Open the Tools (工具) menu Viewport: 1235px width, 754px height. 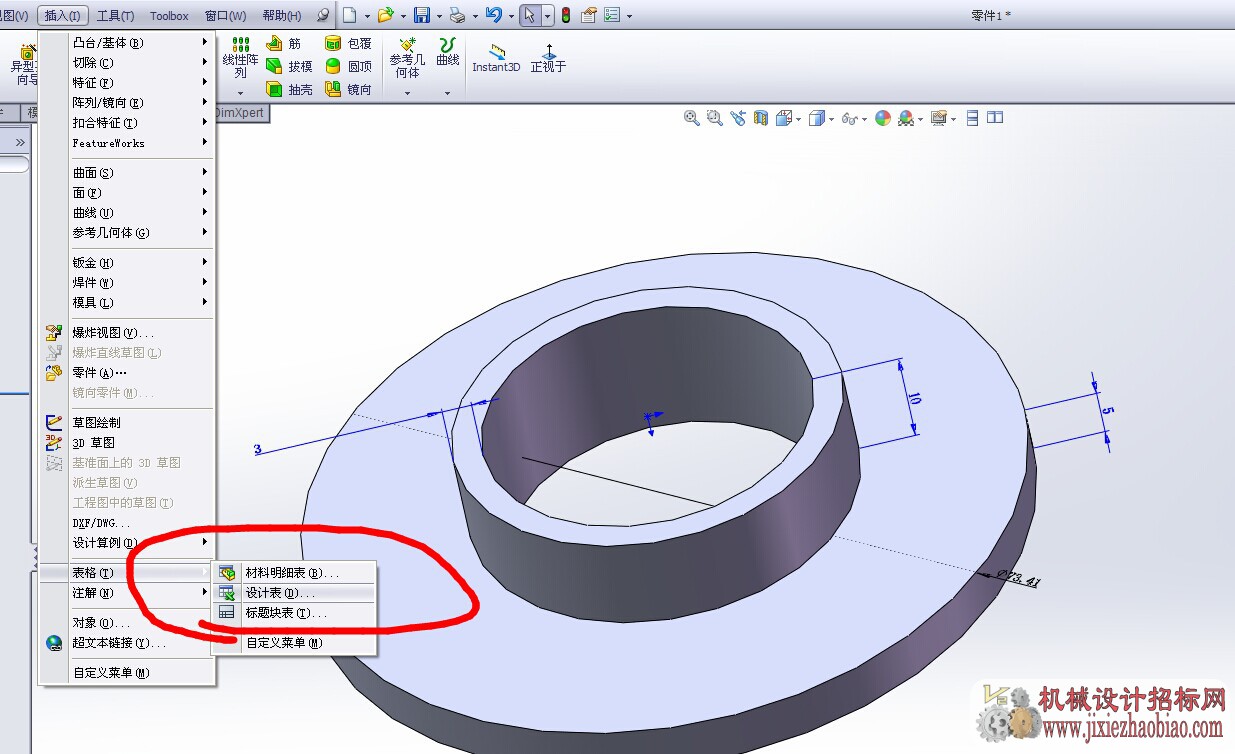(115, 15)
